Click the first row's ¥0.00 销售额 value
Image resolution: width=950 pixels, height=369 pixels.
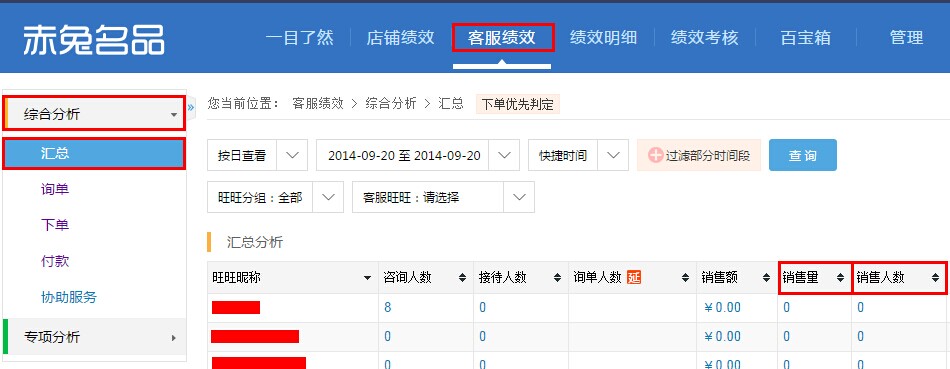(722, 307)
